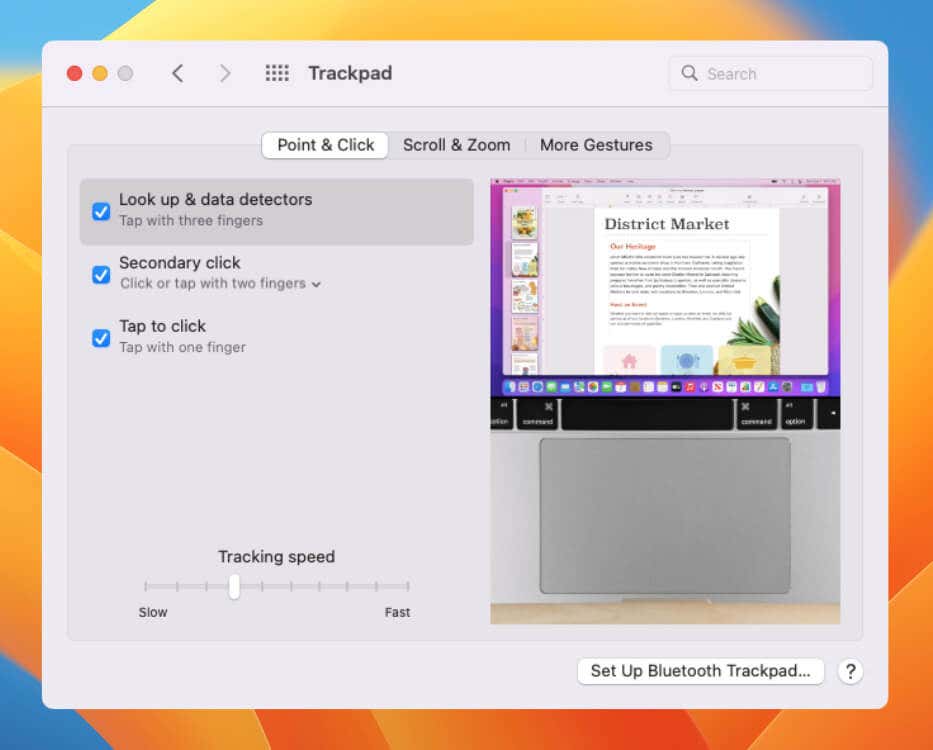Select the Point & Click tab
The image size is (933, 750).
tap(325, 145)
